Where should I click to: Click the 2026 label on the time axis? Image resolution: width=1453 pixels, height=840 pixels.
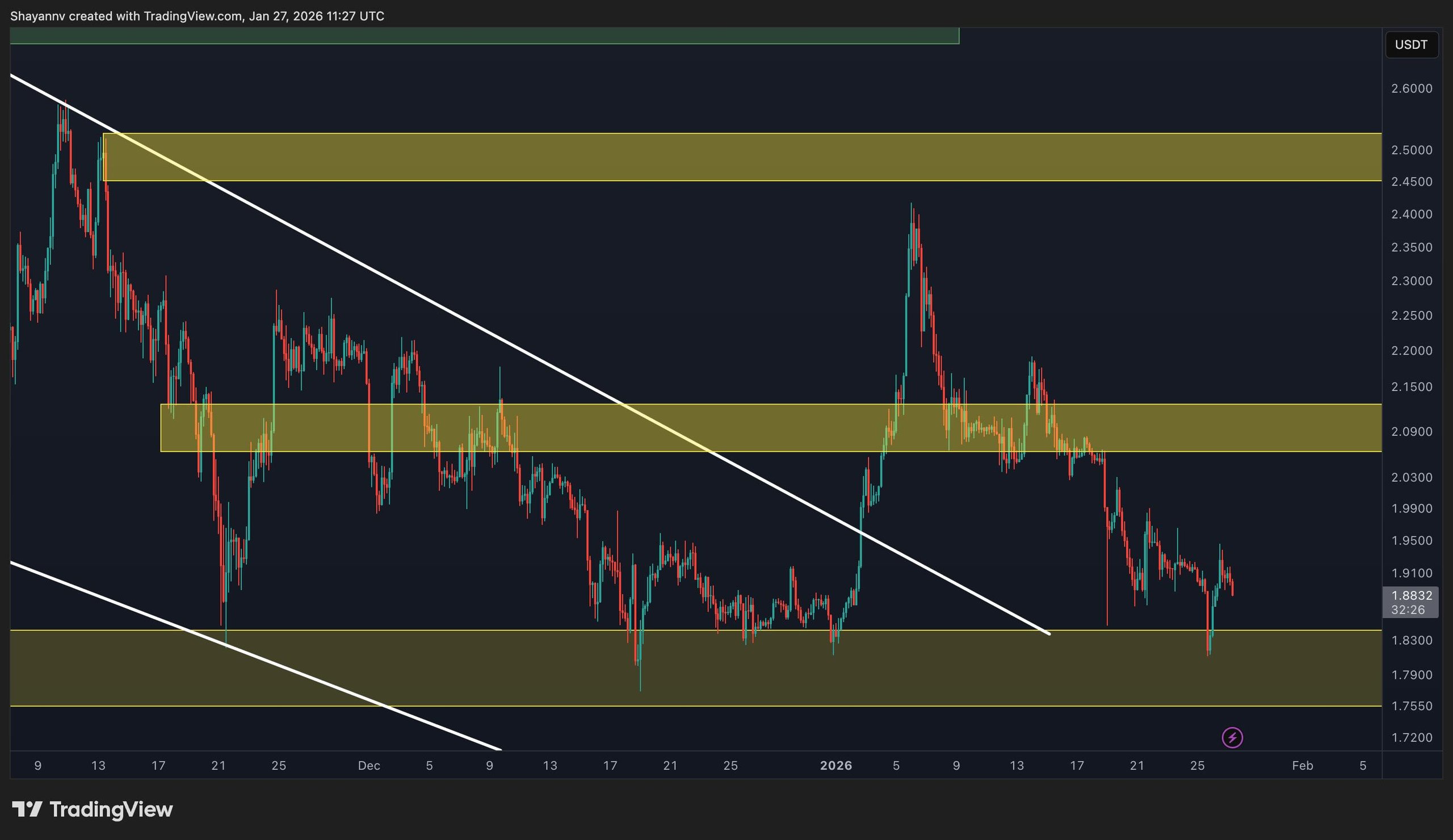pyautogui.click(x=837, y=765)
